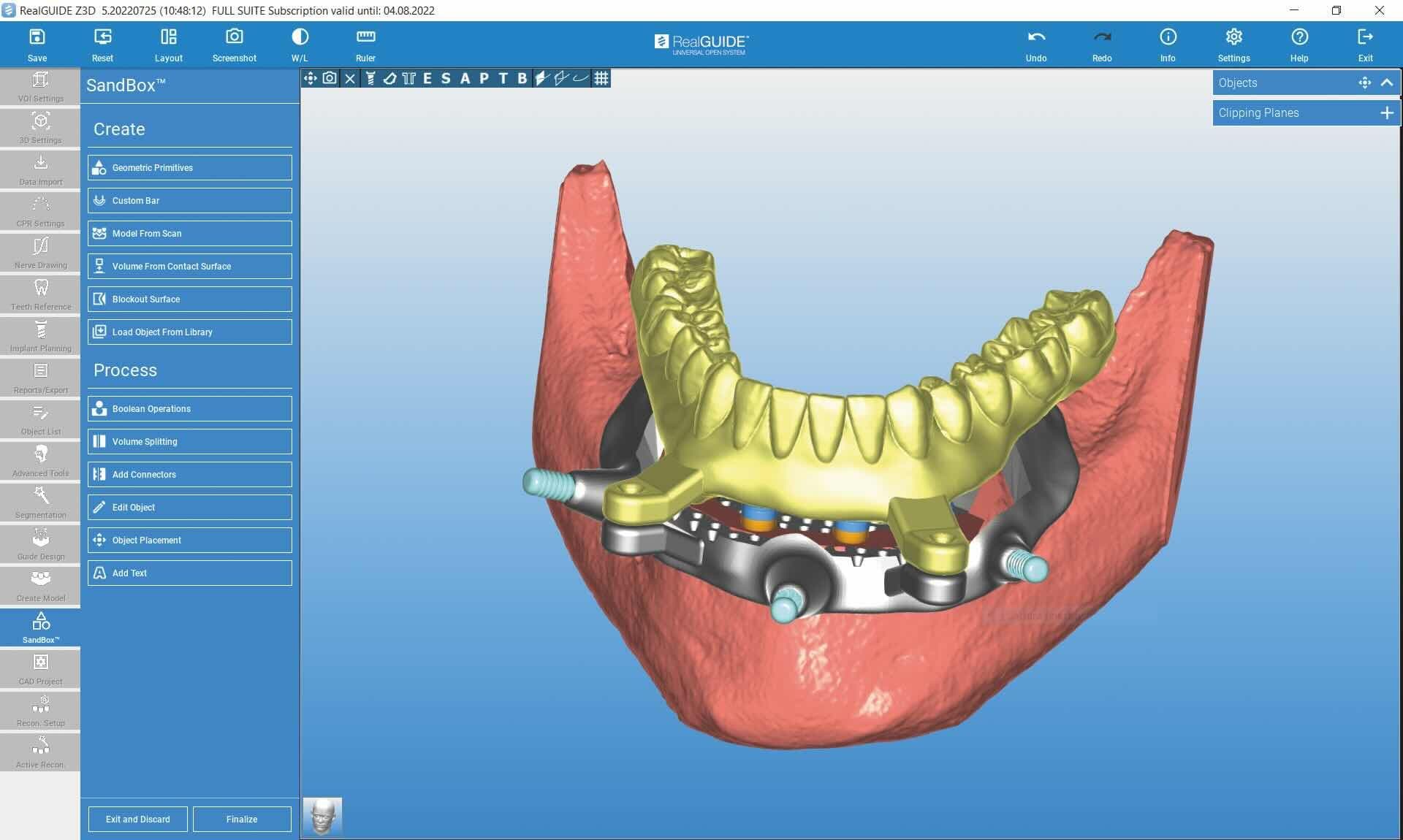Open the Layout options
This screenshot has height=840, width=1403.
pyautogui.click(x=168, y=45)
